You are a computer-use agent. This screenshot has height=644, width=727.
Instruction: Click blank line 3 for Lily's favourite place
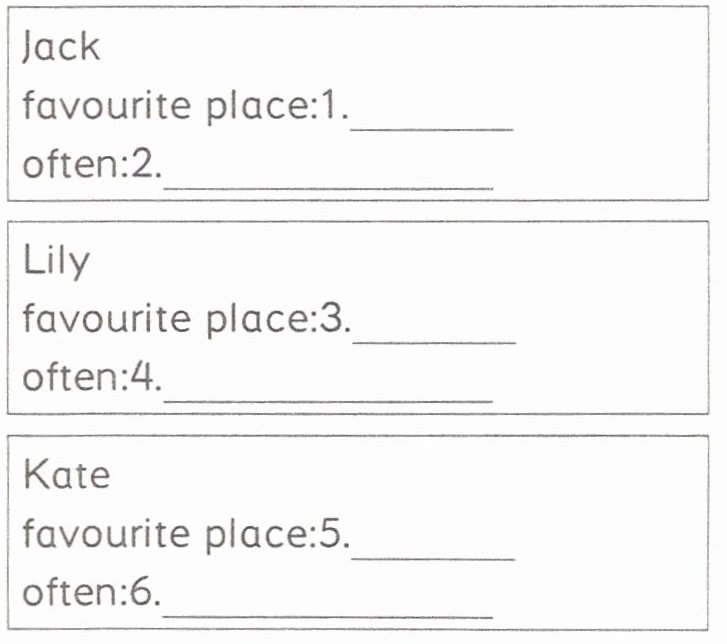[434, 333]
